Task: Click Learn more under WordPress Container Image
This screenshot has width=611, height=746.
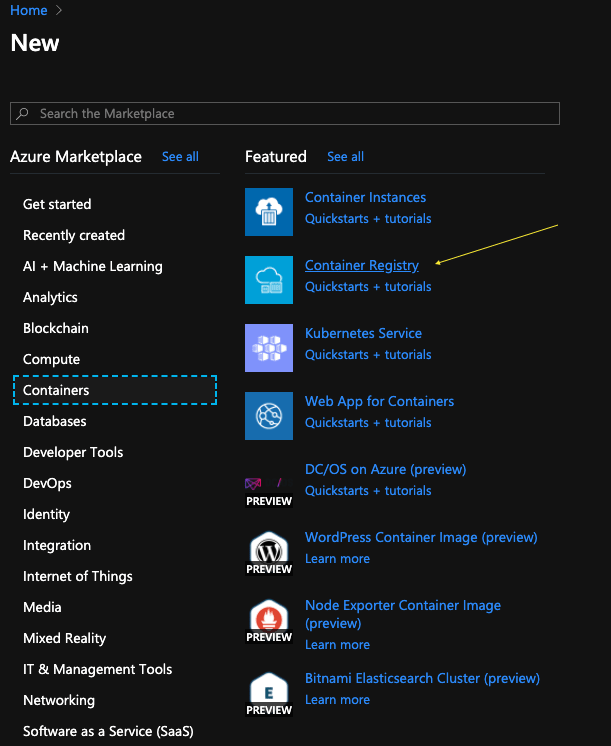Action: (x=337, y=559)
